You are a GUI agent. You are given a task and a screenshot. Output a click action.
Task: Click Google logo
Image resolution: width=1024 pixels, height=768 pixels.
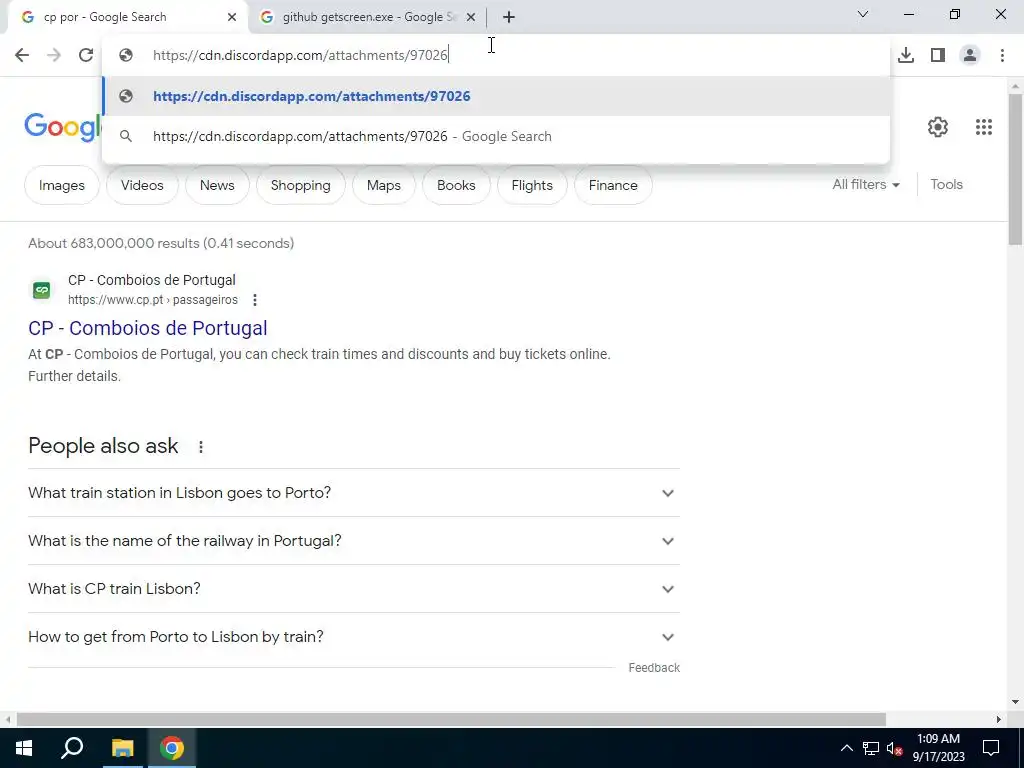click(63, 127)
